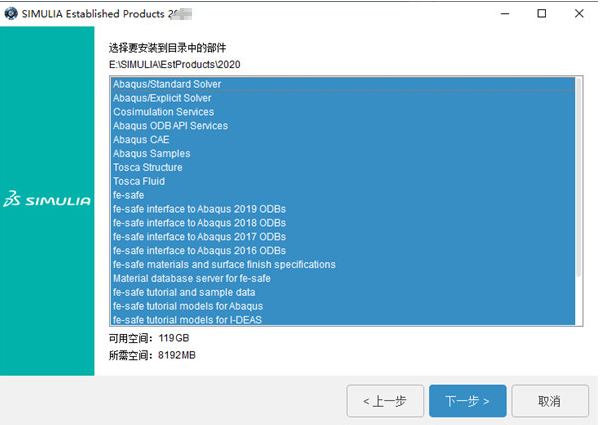Close the SIMULIA installer window

pyautogui.click(x=579, y=13)
